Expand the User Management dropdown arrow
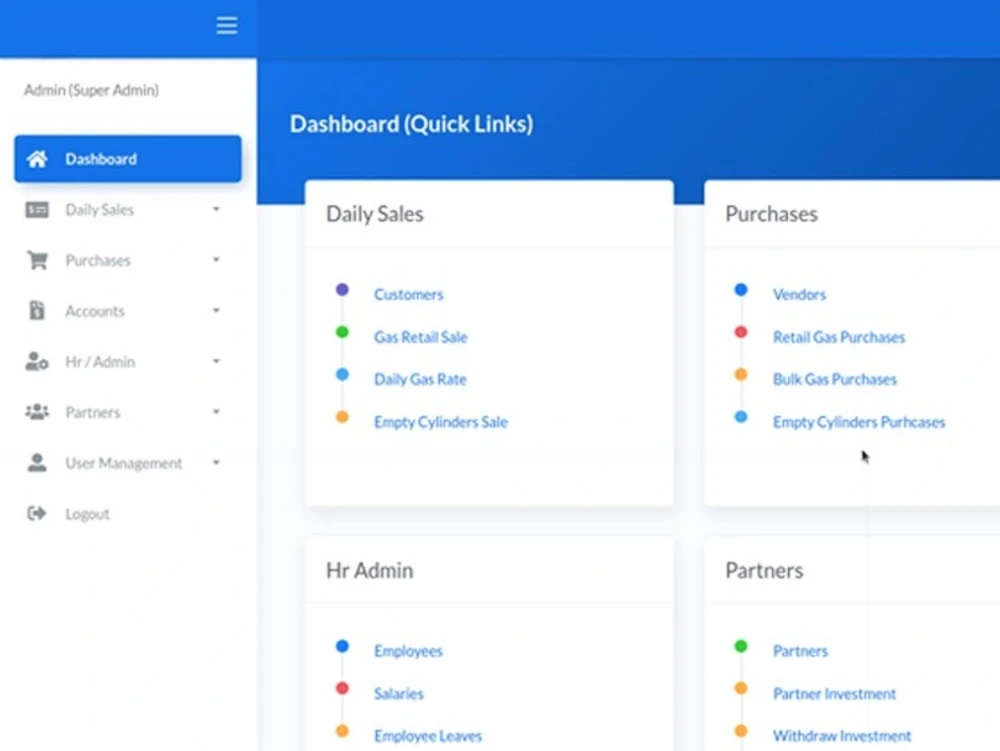1000x751 pixels. (216, 462)
